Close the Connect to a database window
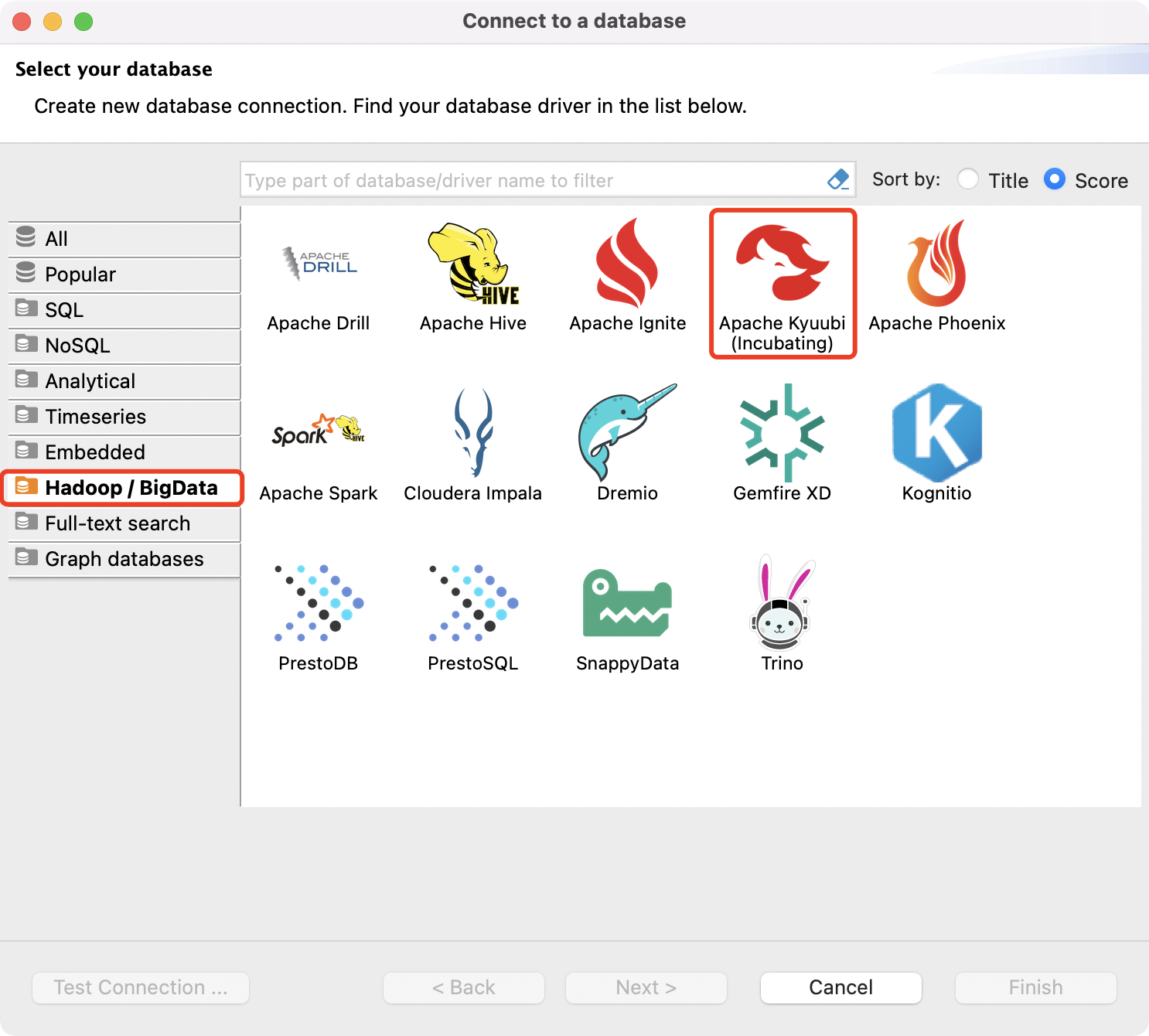Screen dimensions: 1149x1036 [22, 22]
